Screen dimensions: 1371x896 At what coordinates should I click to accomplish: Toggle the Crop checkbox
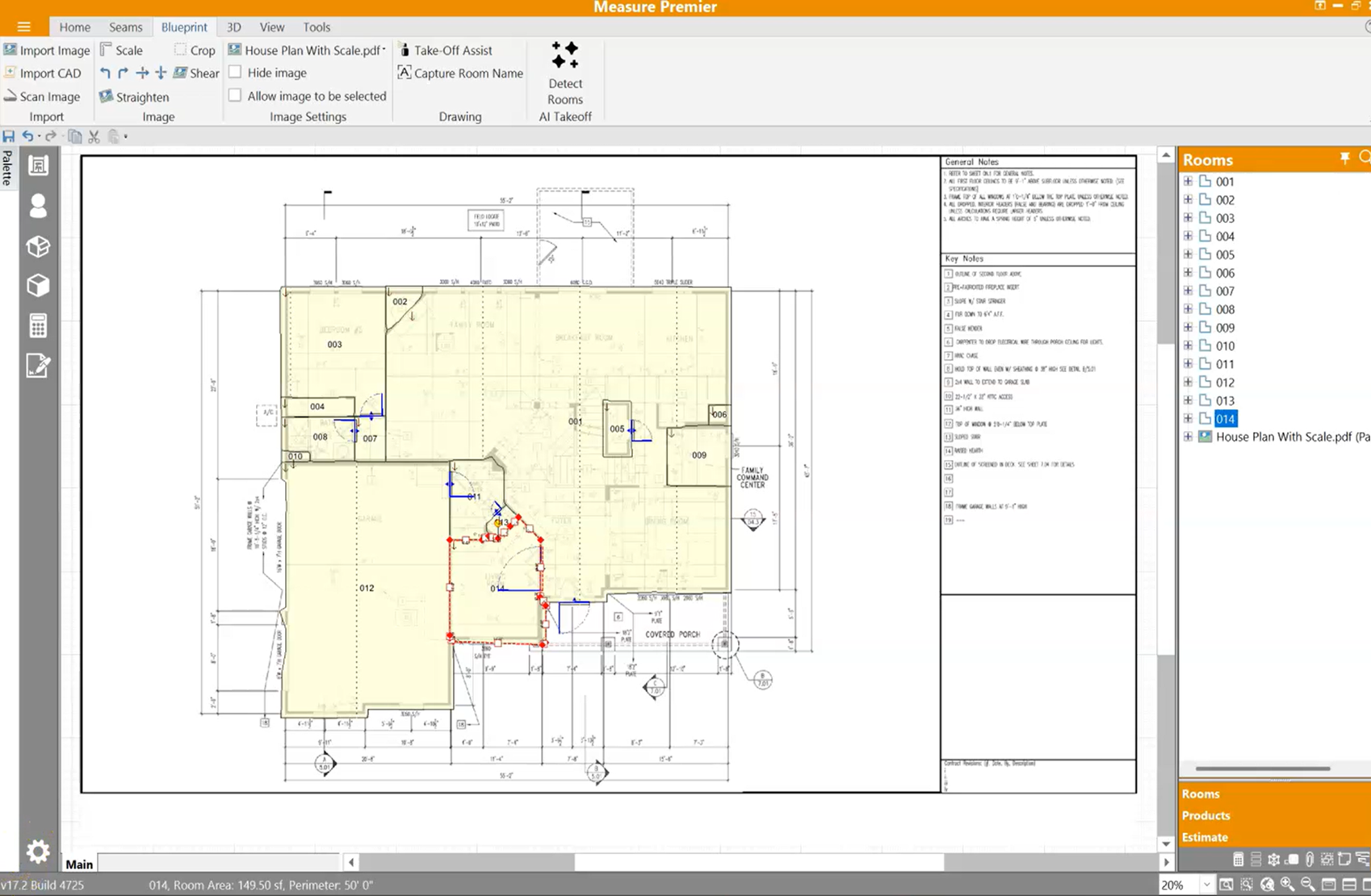tap(179, 49)
